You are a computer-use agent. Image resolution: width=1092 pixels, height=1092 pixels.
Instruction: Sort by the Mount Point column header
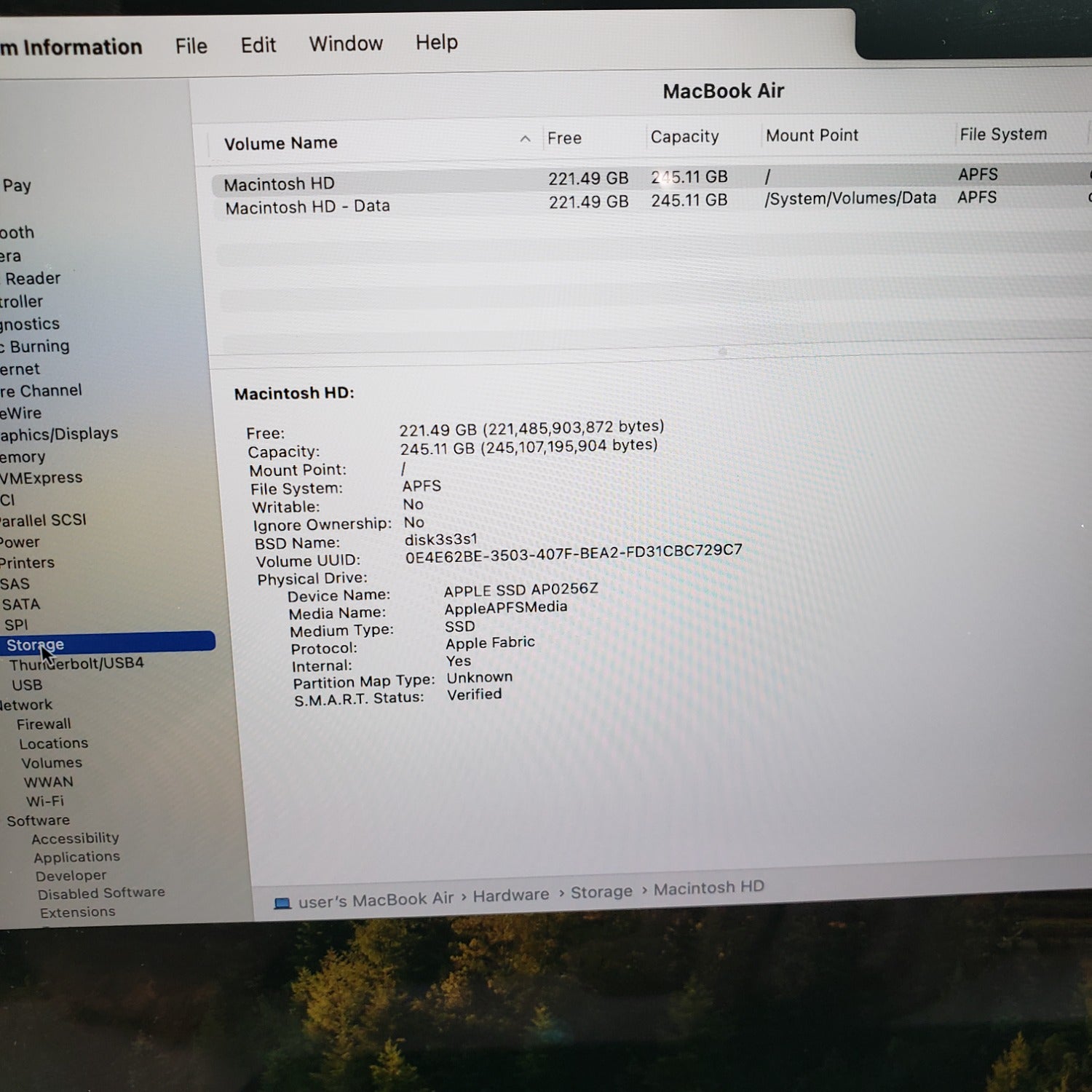tap(812, 135)
